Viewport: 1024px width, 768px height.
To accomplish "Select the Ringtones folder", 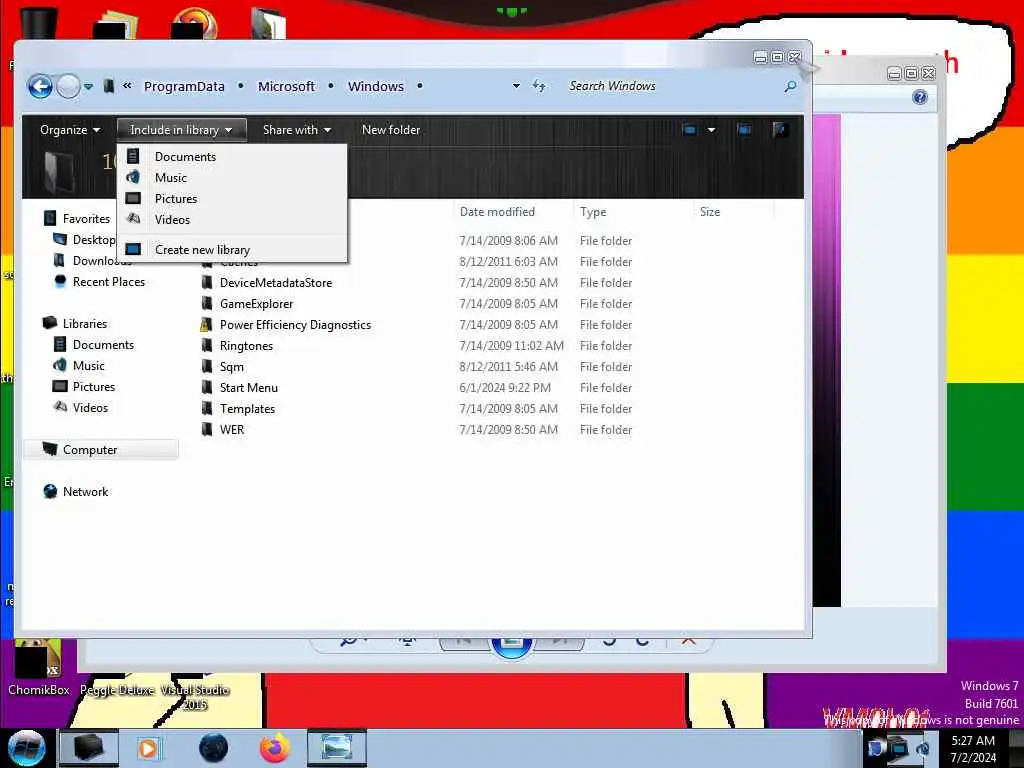I will (x=246, y=345).
